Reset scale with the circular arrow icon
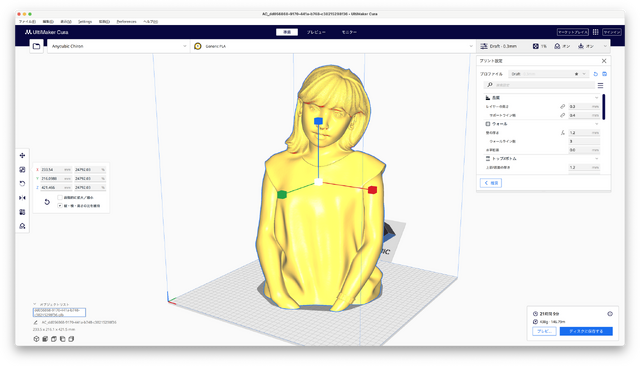Image resolution: width=640 pixels, height=366 pixels. 47,202
